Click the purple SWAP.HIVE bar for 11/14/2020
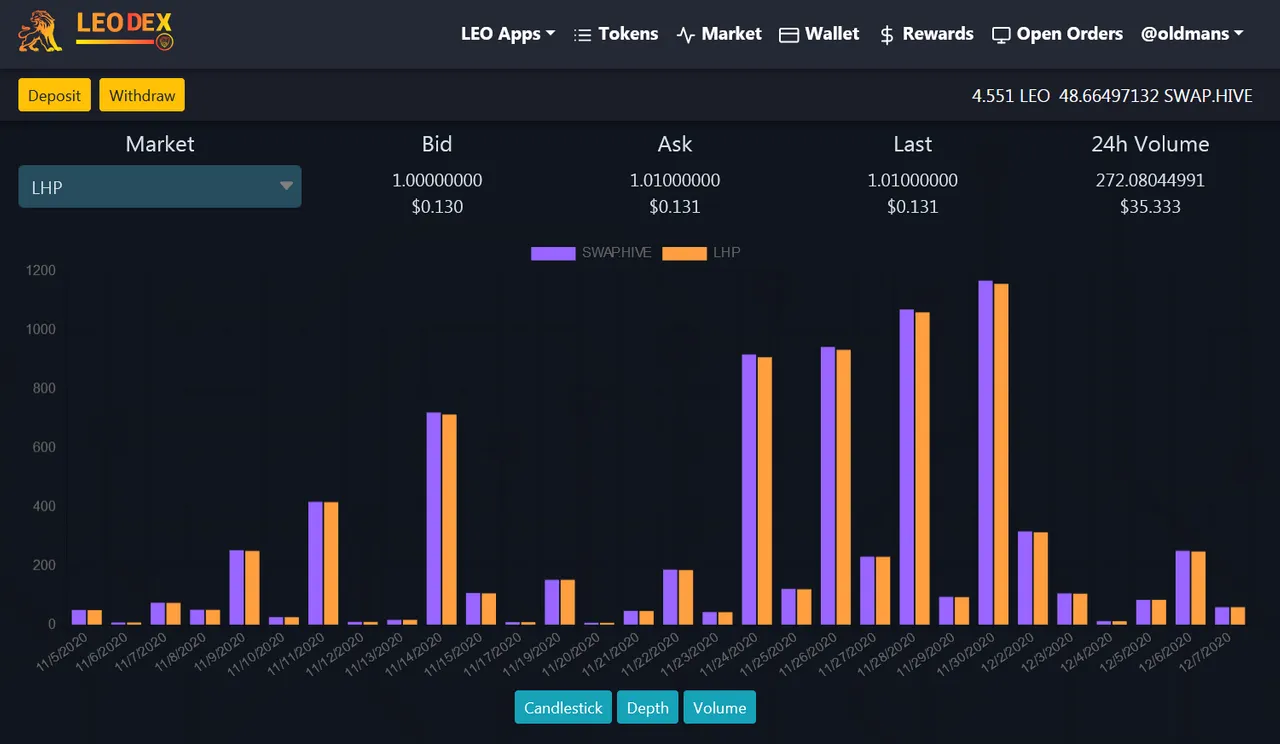 (434, 518)
